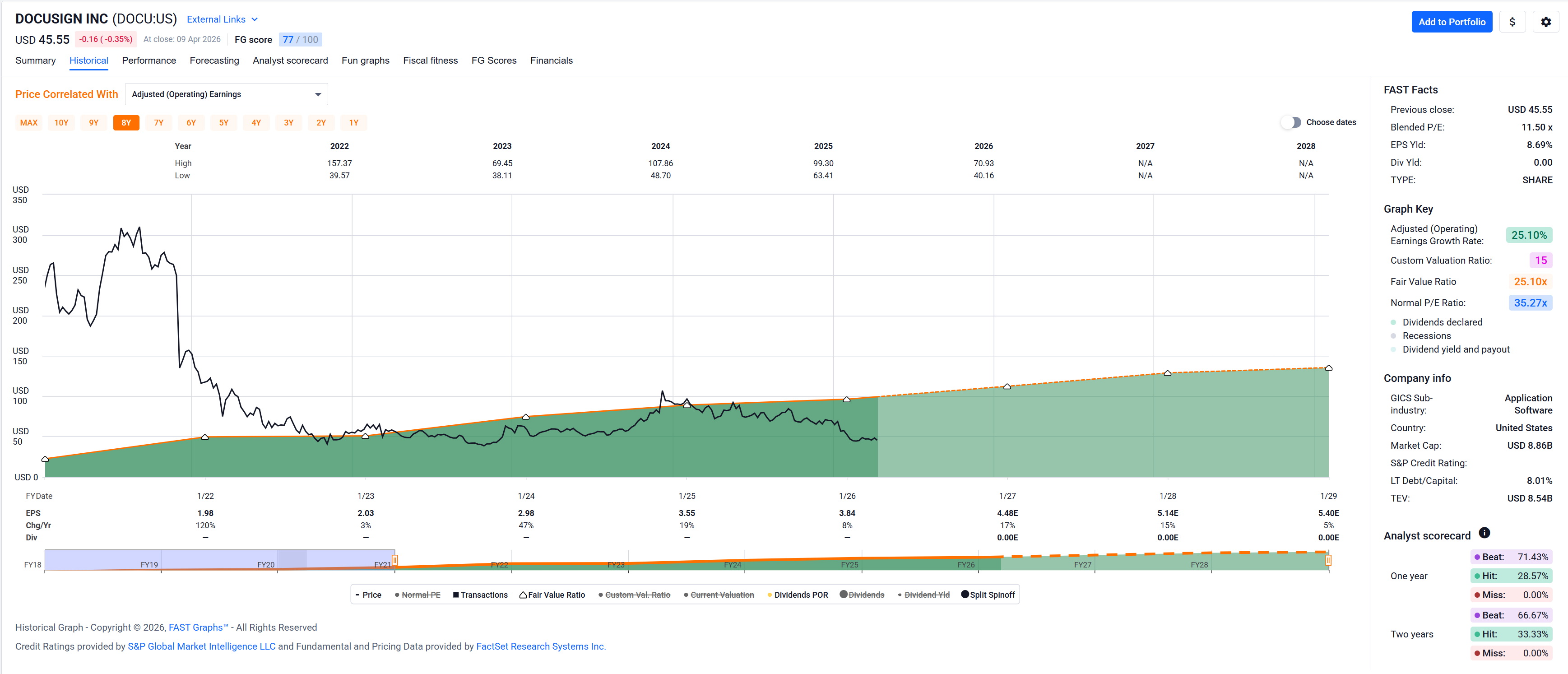Select the 5Y time range button

(223, 122)
